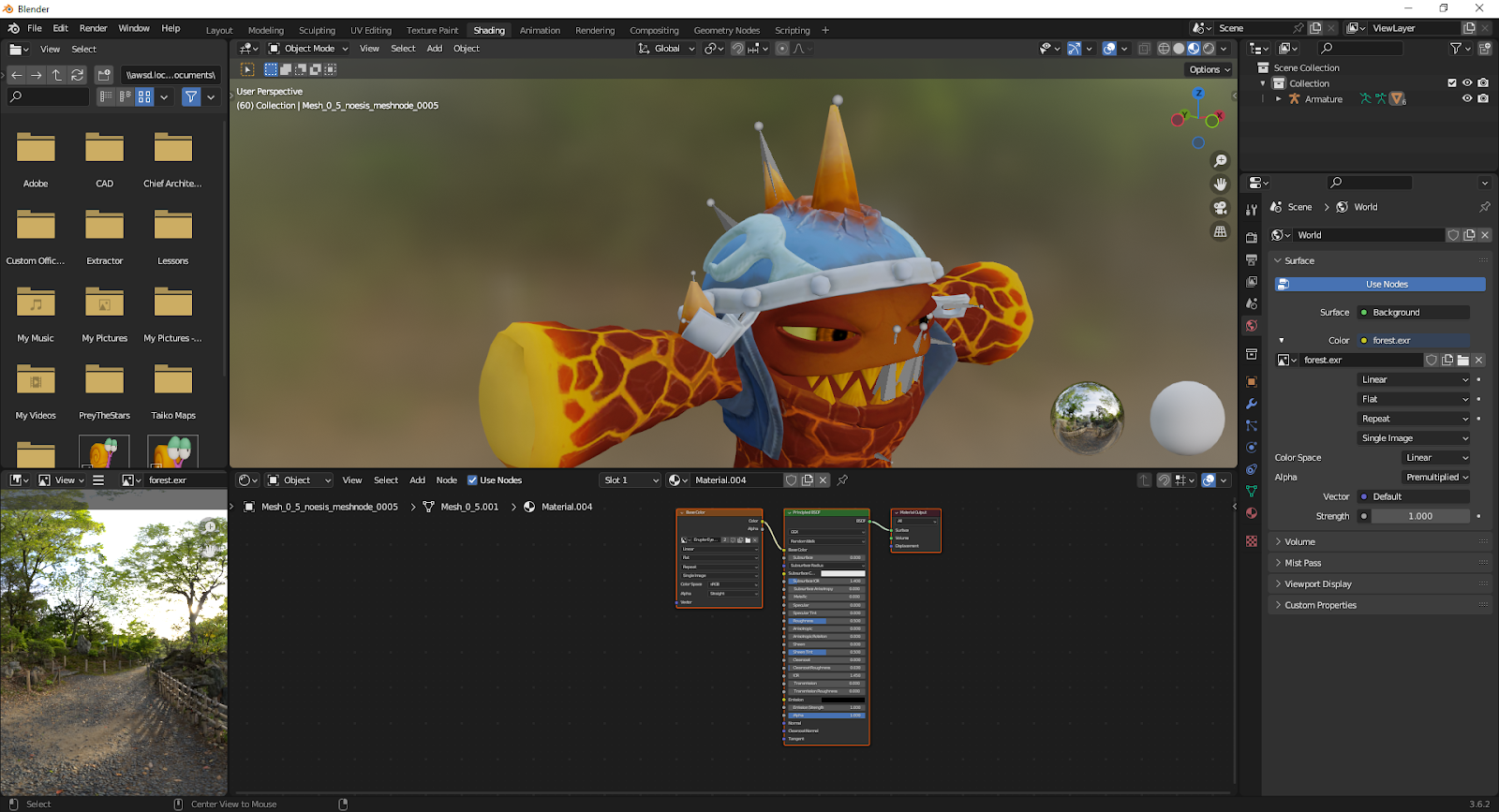Image resolution: width=1499 pixels, height=812 pixels.
Task: Toggle Use Nodes checkbox in node editor
Action: pos(472,480)
